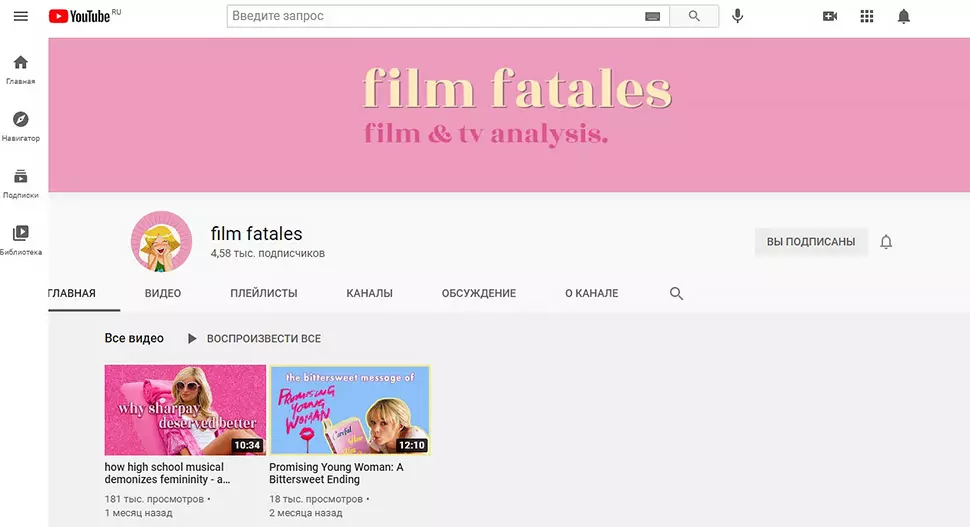Screen dimensions: 970x527
Task: Open notifications bell in top bar
Action: (x=903, y=16)
